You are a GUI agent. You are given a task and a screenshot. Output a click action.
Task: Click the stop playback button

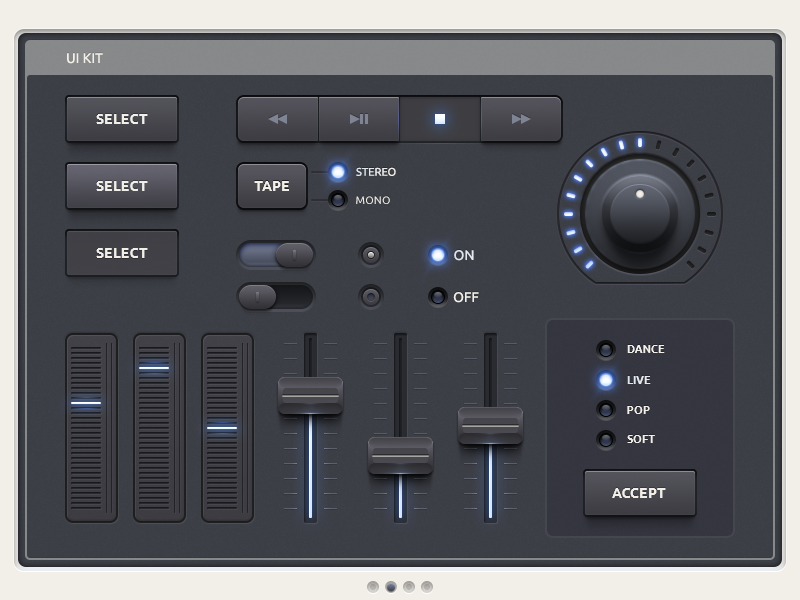pos(440,119)
